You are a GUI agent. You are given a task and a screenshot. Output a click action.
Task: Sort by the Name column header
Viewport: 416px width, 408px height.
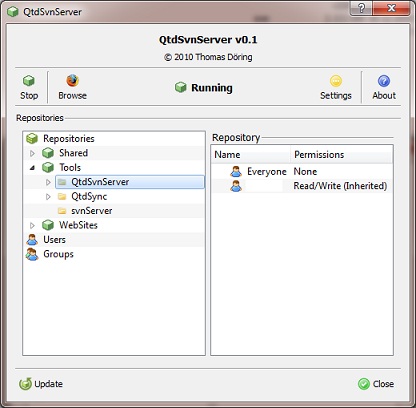(x=251, y=155)
